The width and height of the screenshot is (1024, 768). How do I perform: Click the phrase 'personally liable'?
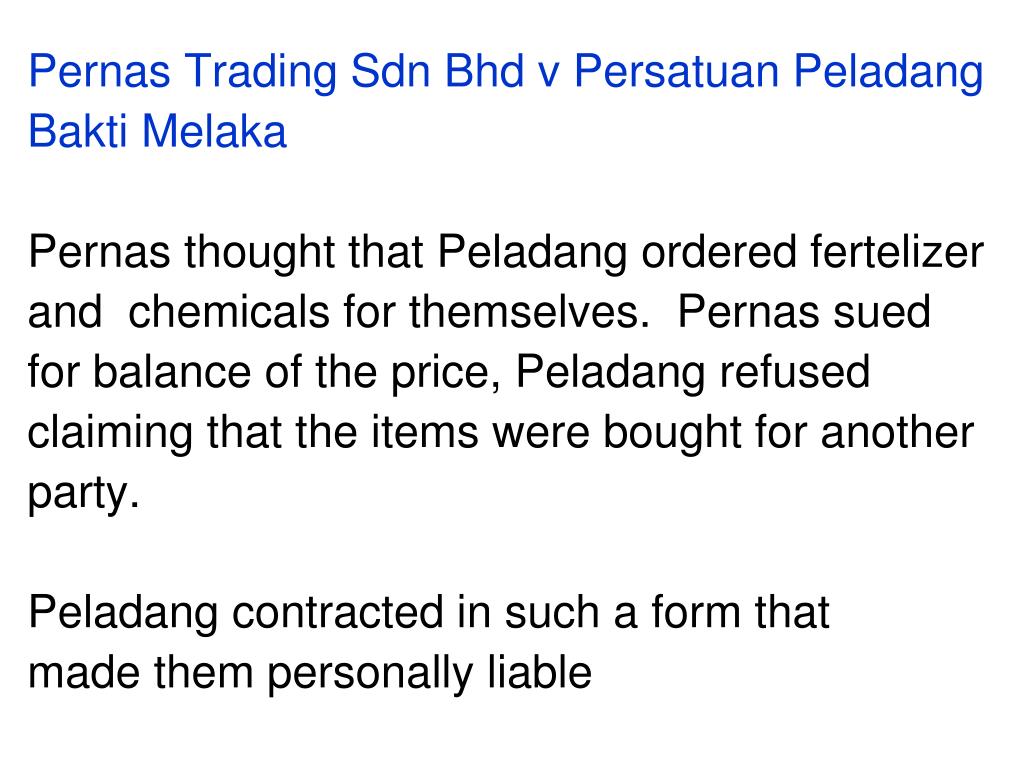(429, 674)
